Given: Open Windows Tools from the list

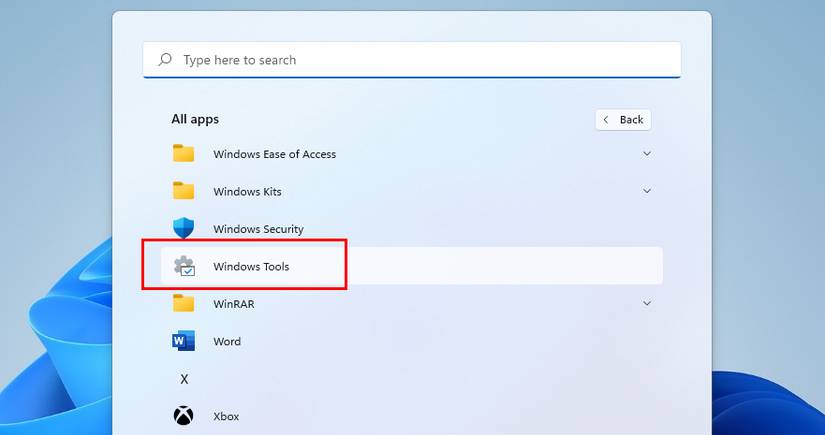Looking at the screenshot, I should [411, 266].
